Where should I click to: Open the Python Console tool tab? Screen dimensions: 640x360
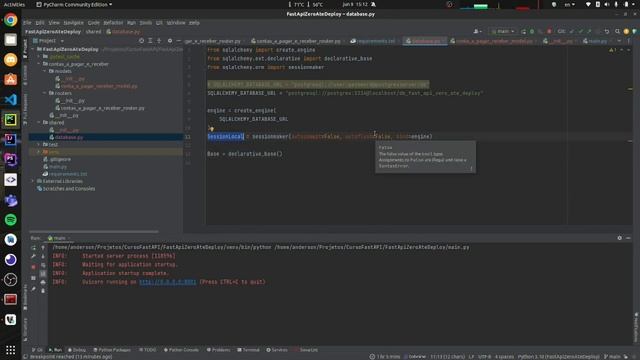pos(181,350)
